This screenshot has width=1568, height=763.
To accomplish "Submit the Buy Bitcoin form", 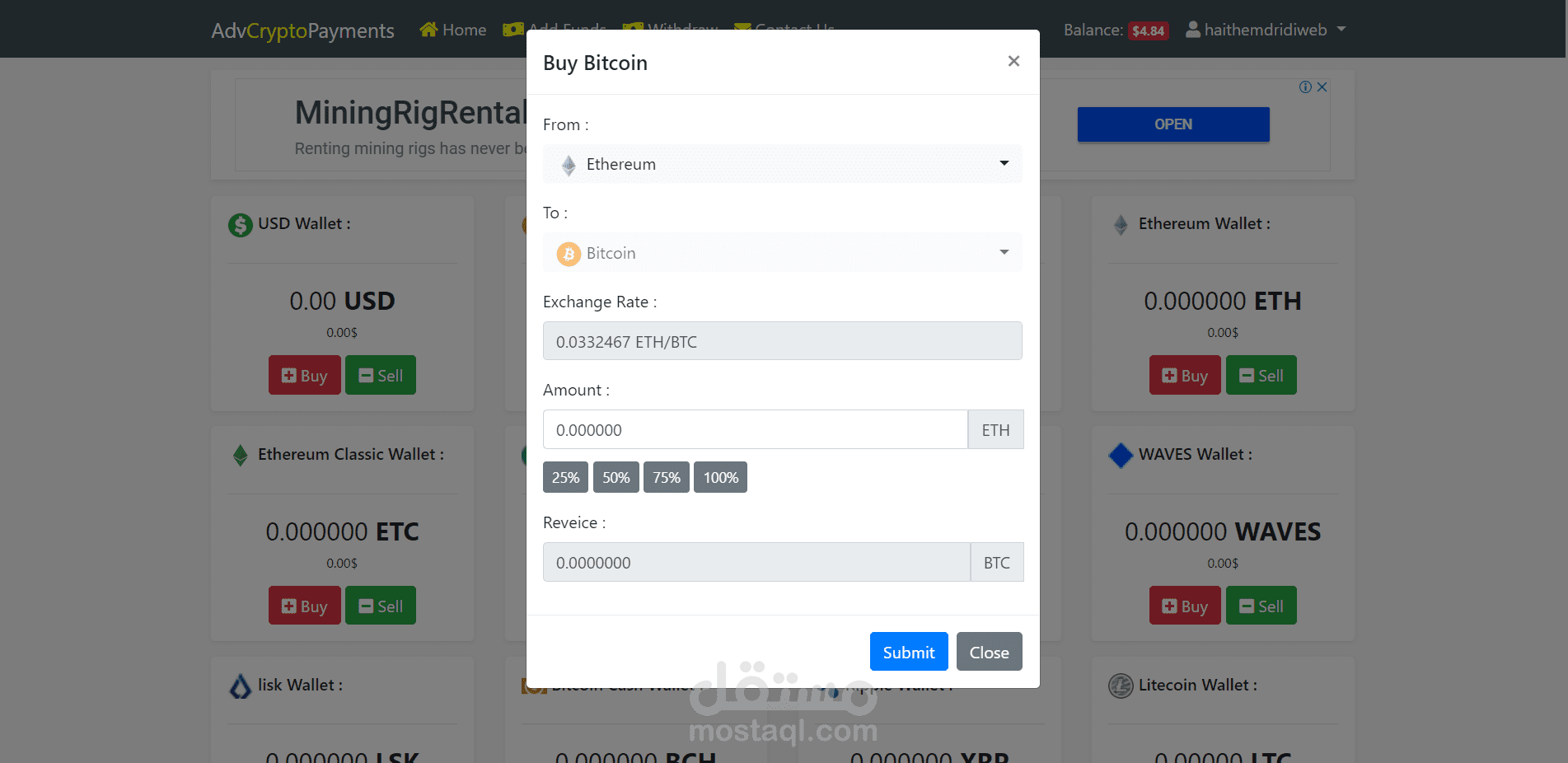I will click(x=909, y=652).
